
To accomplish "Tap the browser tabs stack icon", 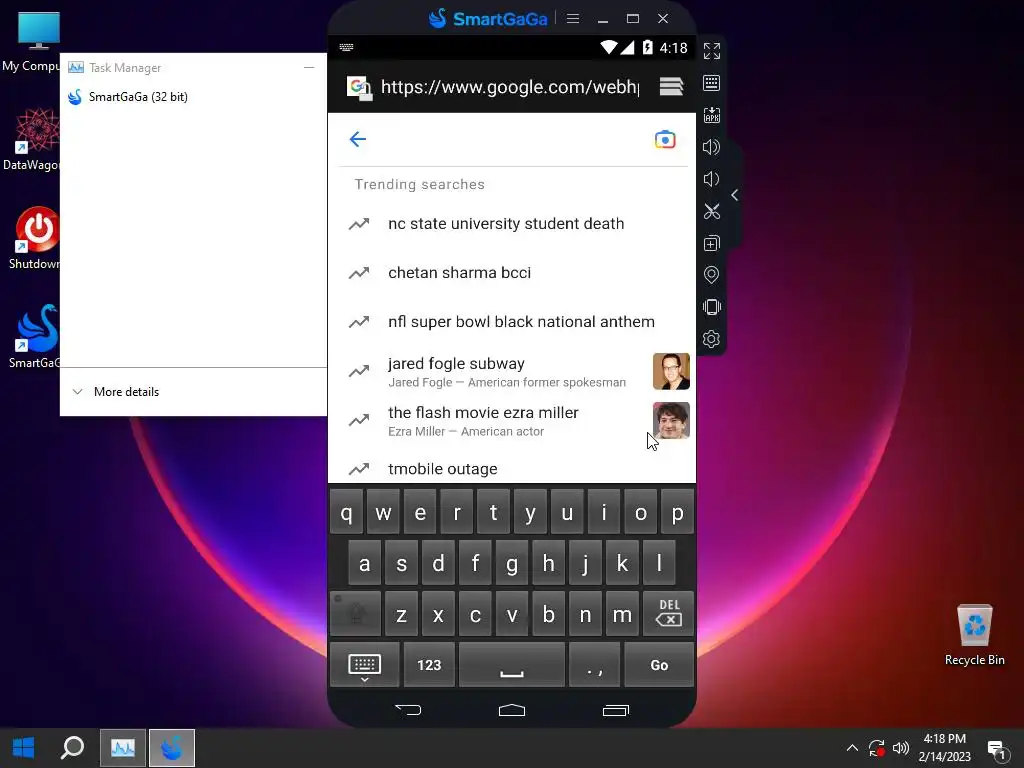I will [671, 86].
